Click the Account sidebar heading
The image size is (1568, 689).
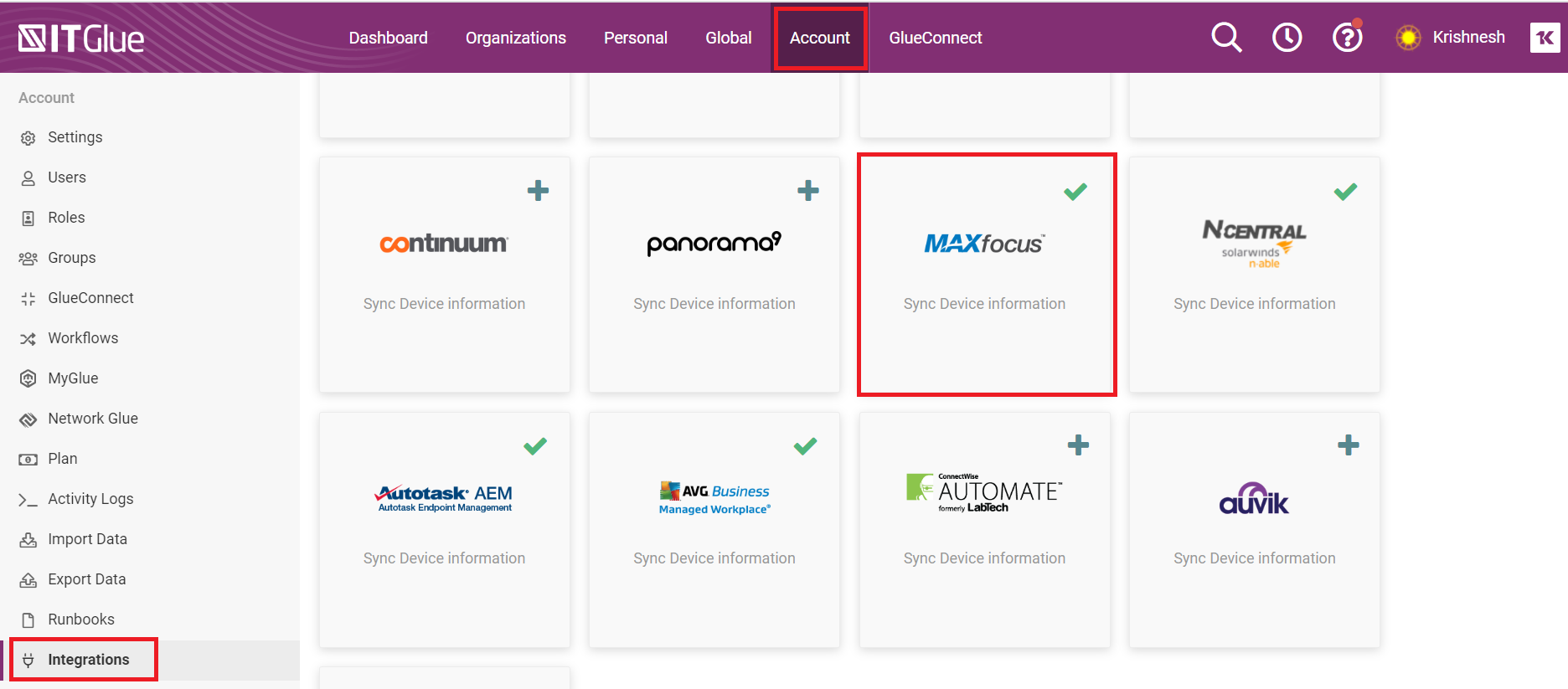(47, 98)
